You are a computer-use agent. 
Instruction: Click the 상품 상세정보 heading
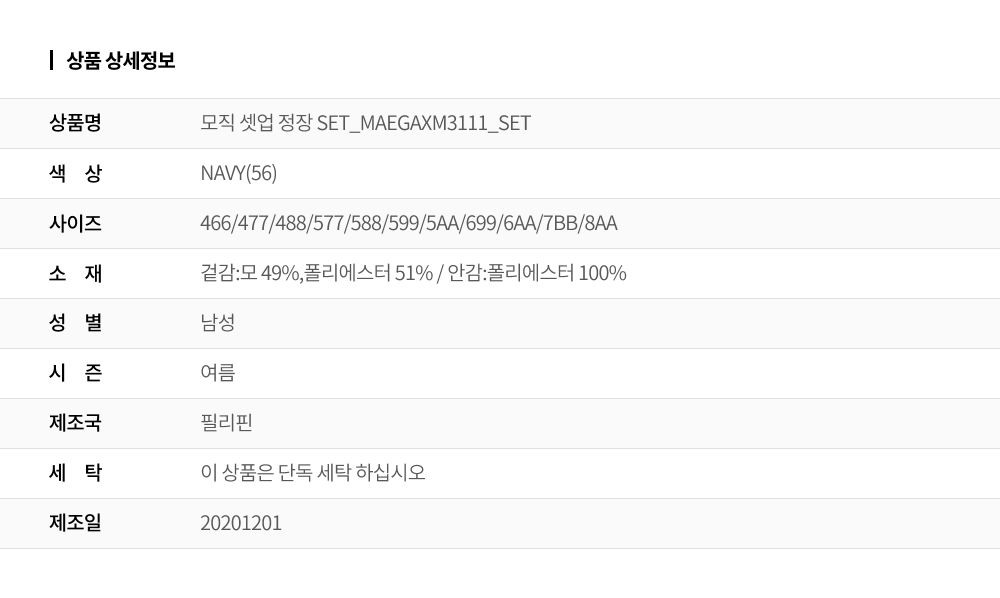pos(121,61)
